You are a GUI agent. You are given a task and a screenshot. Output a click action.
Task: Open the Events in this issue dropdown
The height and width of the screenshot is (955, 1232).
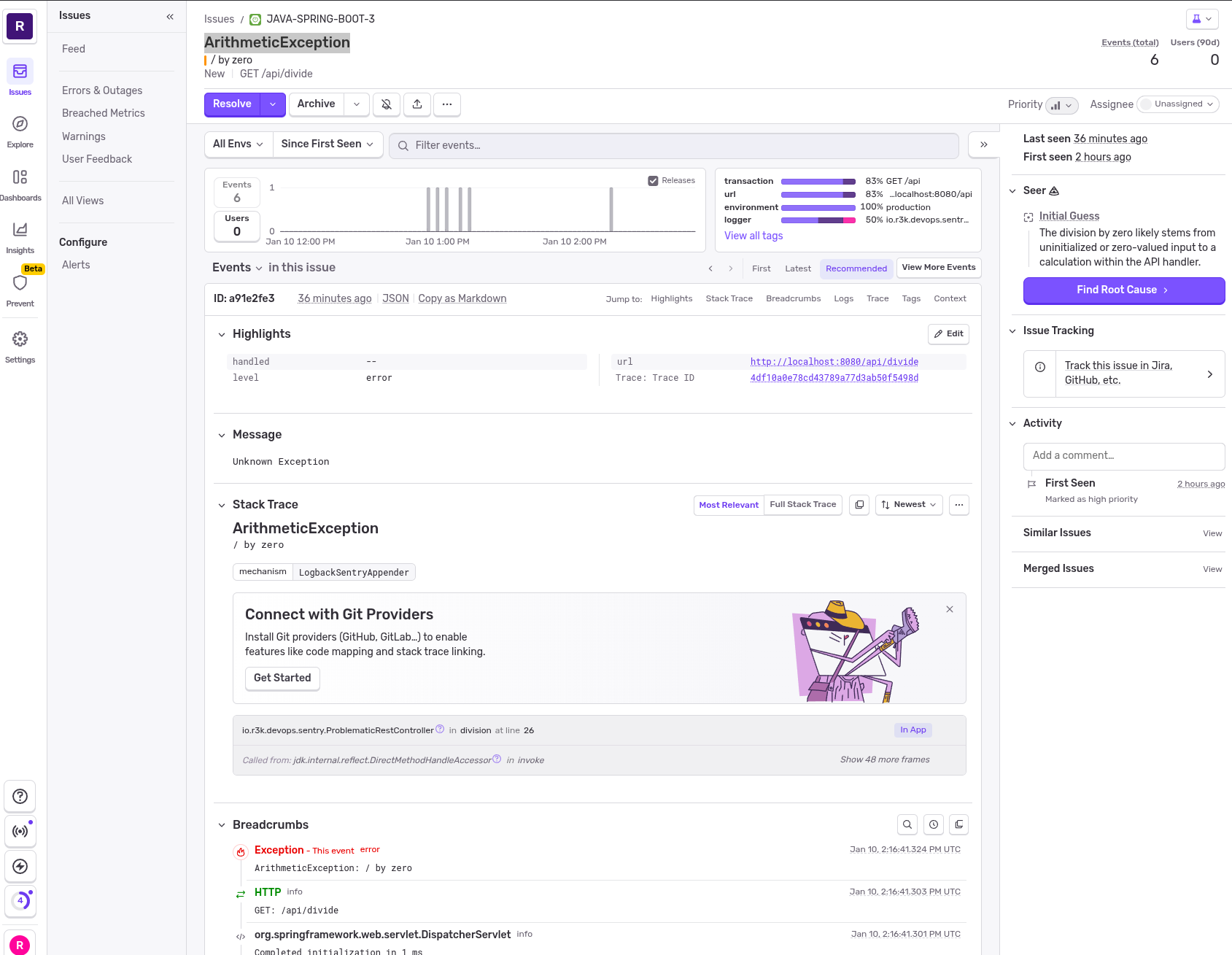(238, 268)
